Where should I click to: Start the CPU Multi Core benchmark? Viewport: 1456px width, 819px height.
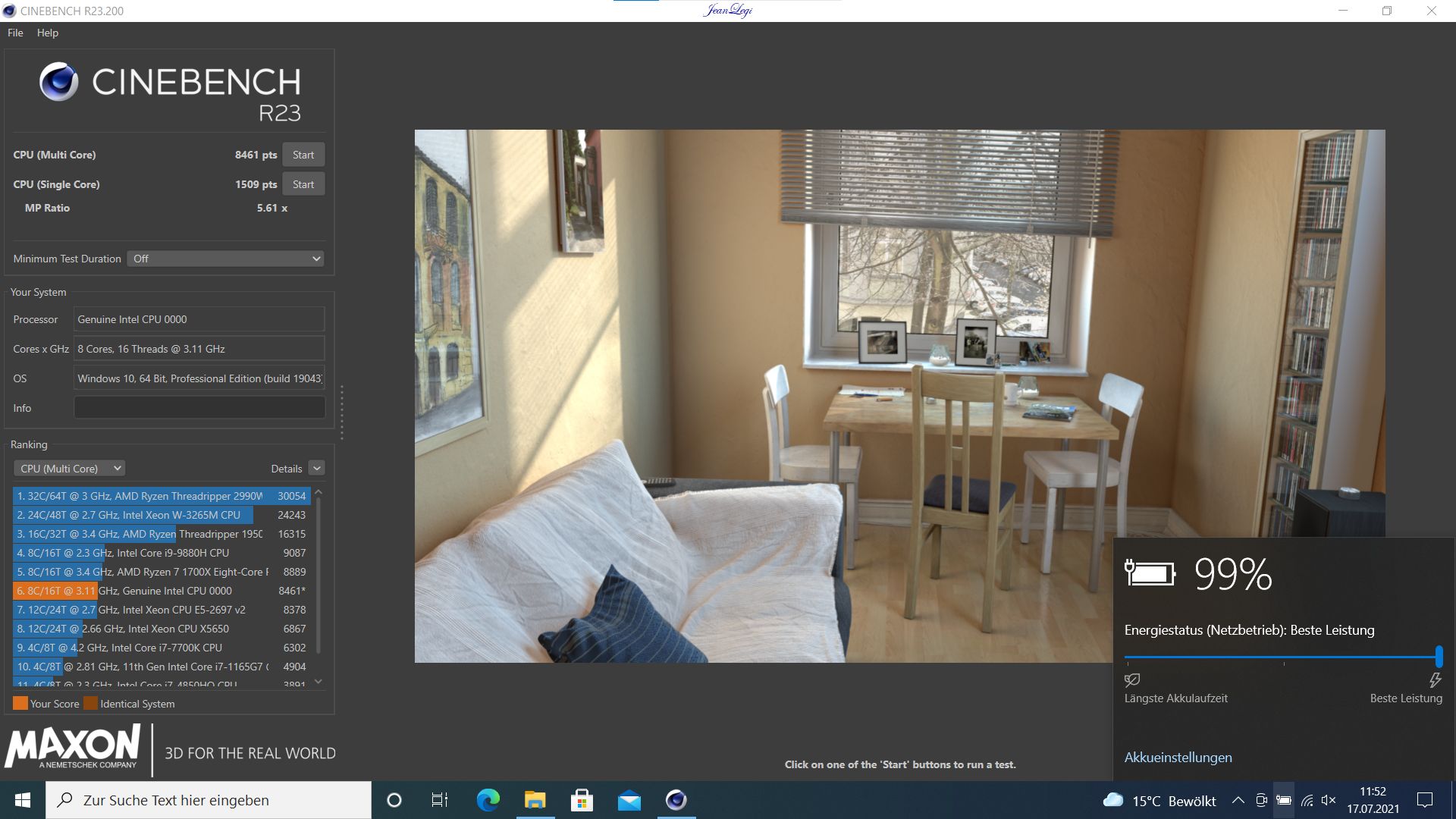pos(303,154)
